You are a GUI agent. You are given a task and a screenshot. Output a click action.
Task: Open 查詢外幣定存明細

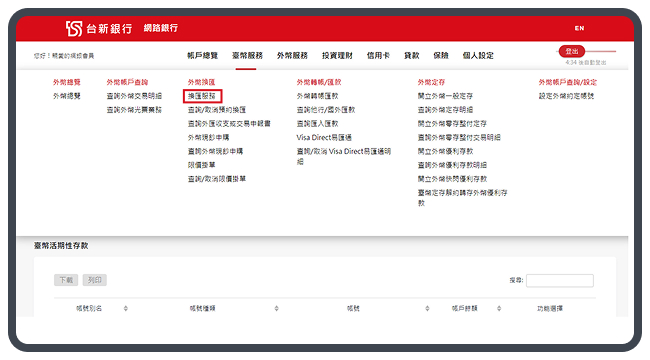pos(445,110)
